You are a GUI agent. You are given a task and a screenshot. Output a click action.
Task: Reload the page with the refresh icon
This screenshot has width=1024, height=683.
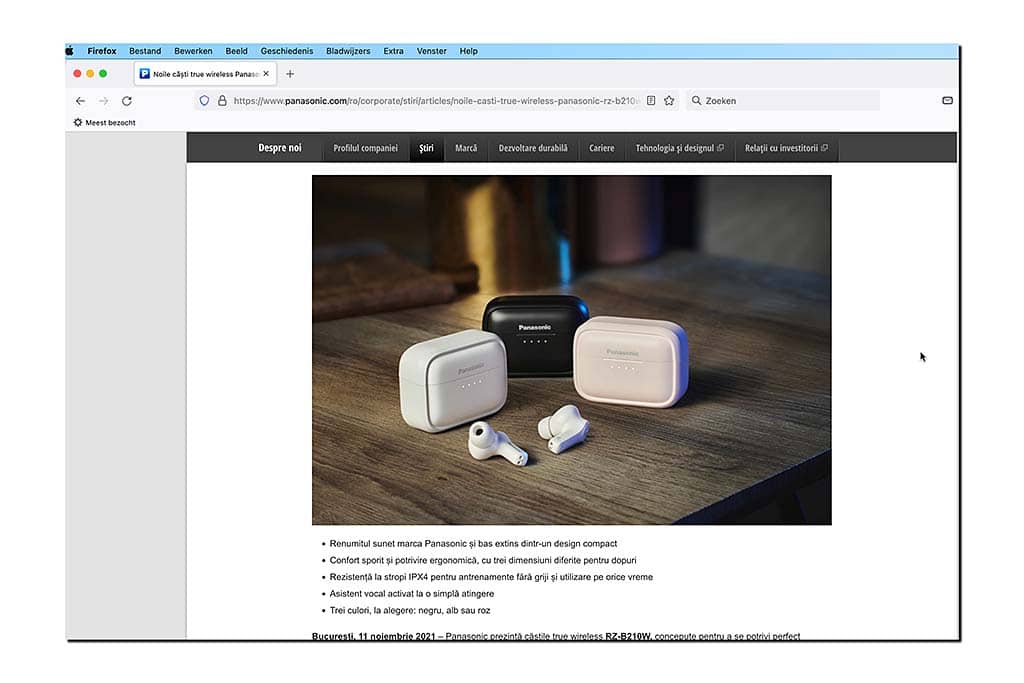pos(127,101)
